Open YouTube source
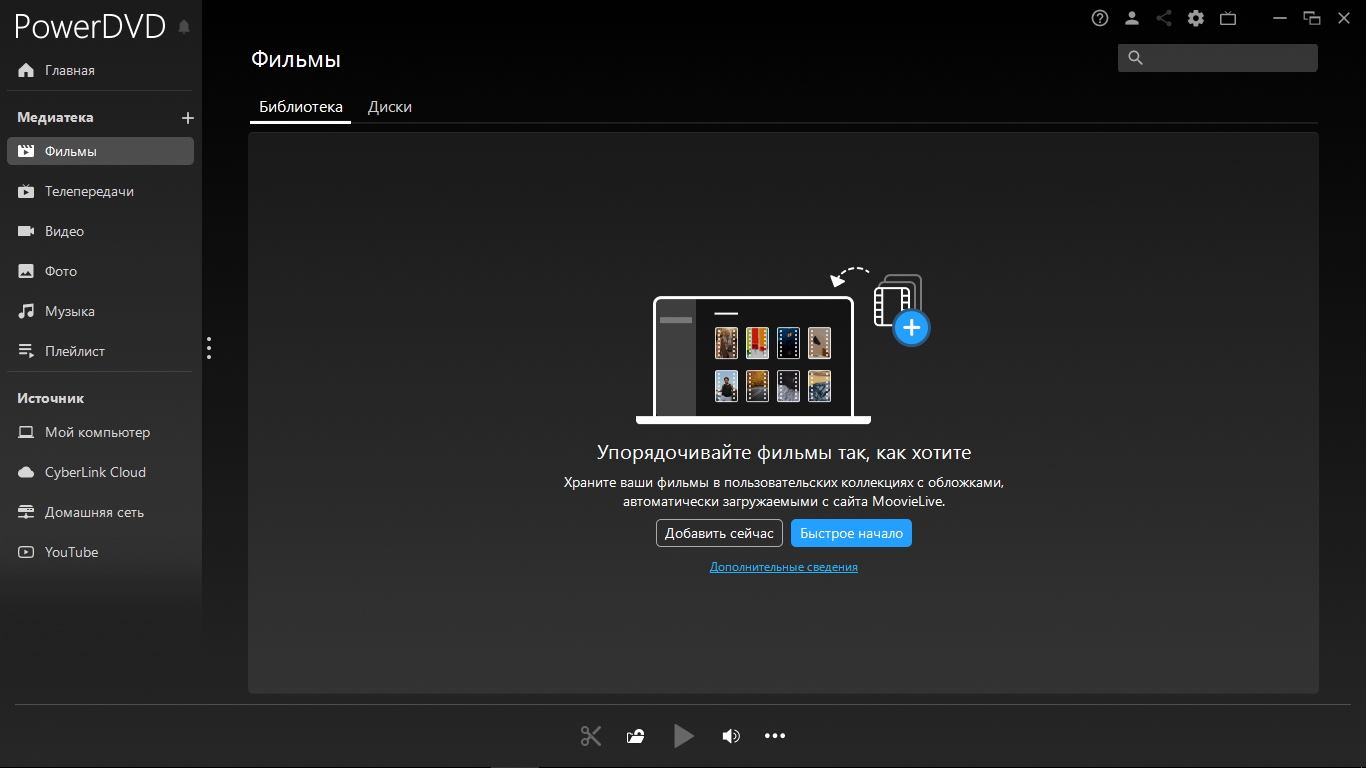Image resolution: width=1366 pixels, height=768 pixels. [100, 552]
